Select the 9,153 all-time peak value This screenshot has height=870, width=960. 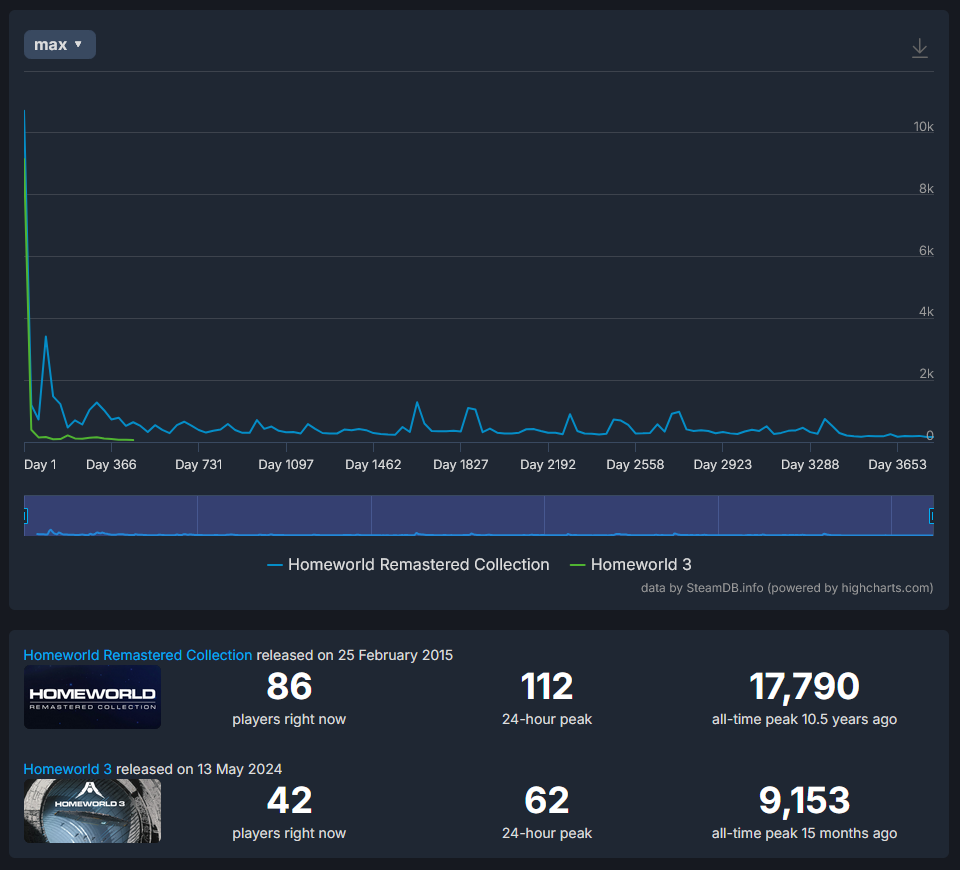(x=804, y=800)
